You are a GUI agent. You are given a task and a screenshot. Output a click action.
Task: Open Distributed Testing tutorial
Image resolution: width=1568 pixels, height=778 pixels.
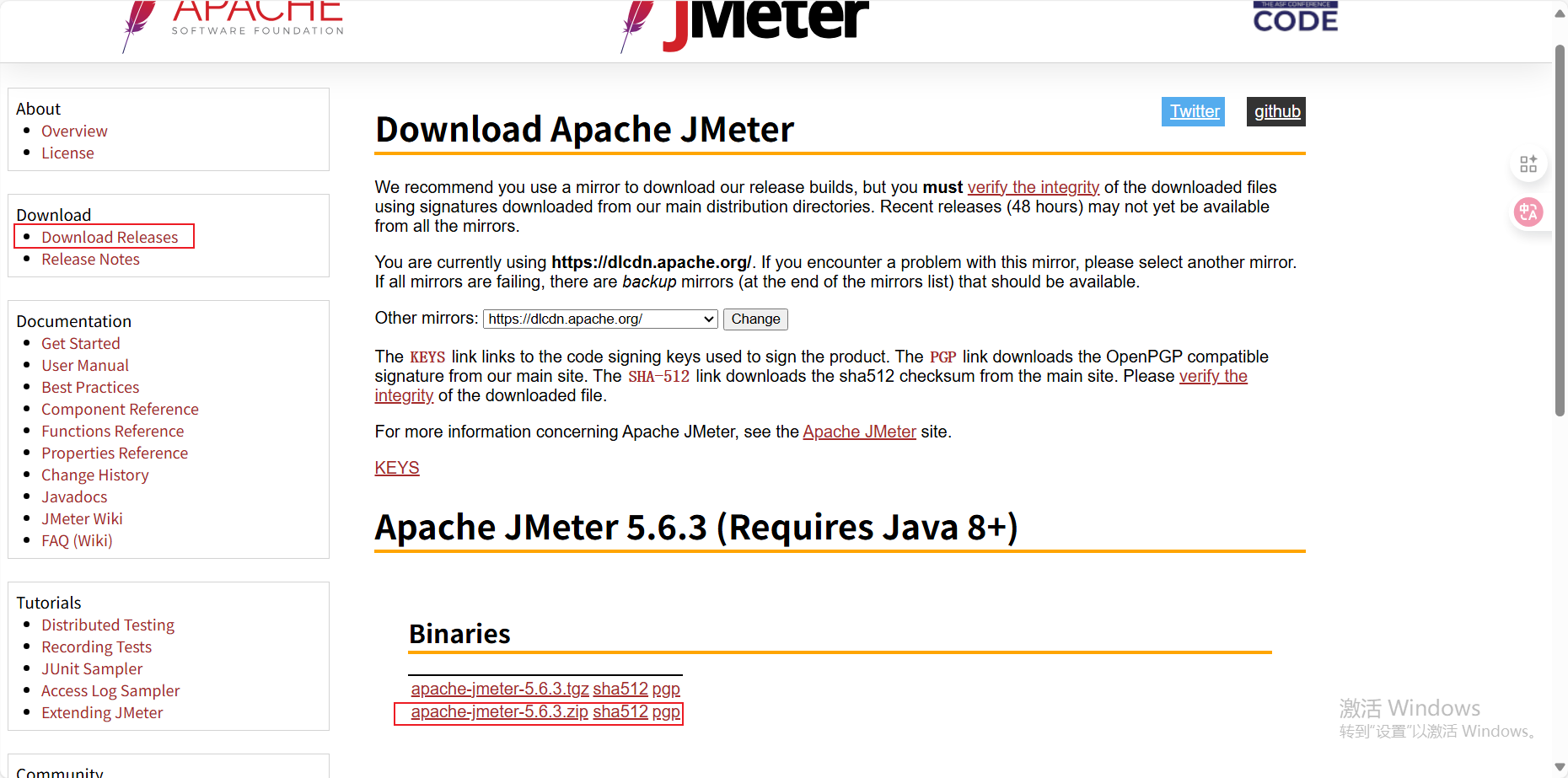[108, 625]
